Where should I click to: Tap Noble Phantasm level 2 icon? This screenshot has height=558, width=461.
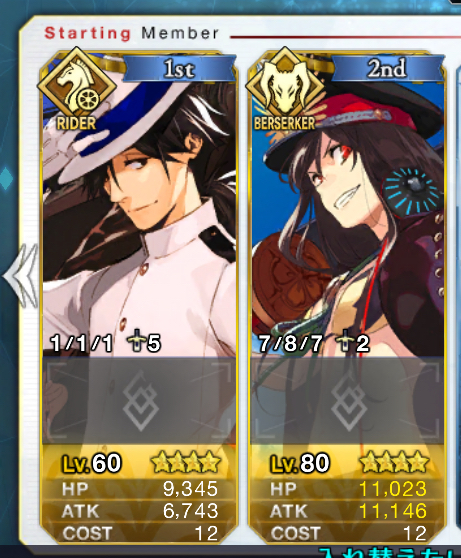(352, 343)
